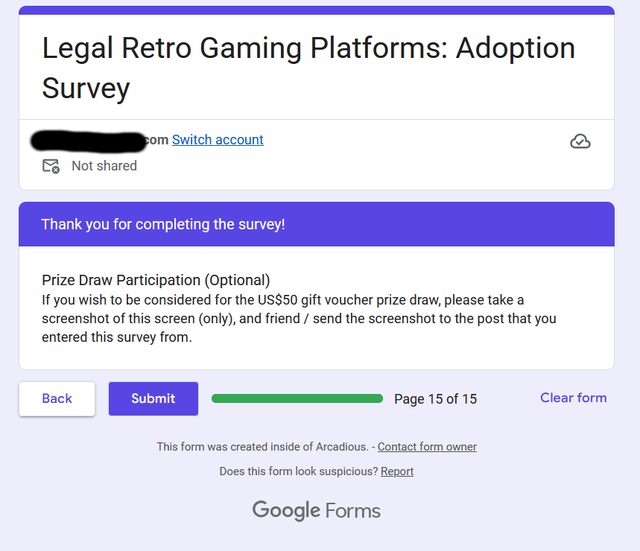Select the Page 15 of 15 label
The height and width of the screenshot is (551, 640).
436,399
